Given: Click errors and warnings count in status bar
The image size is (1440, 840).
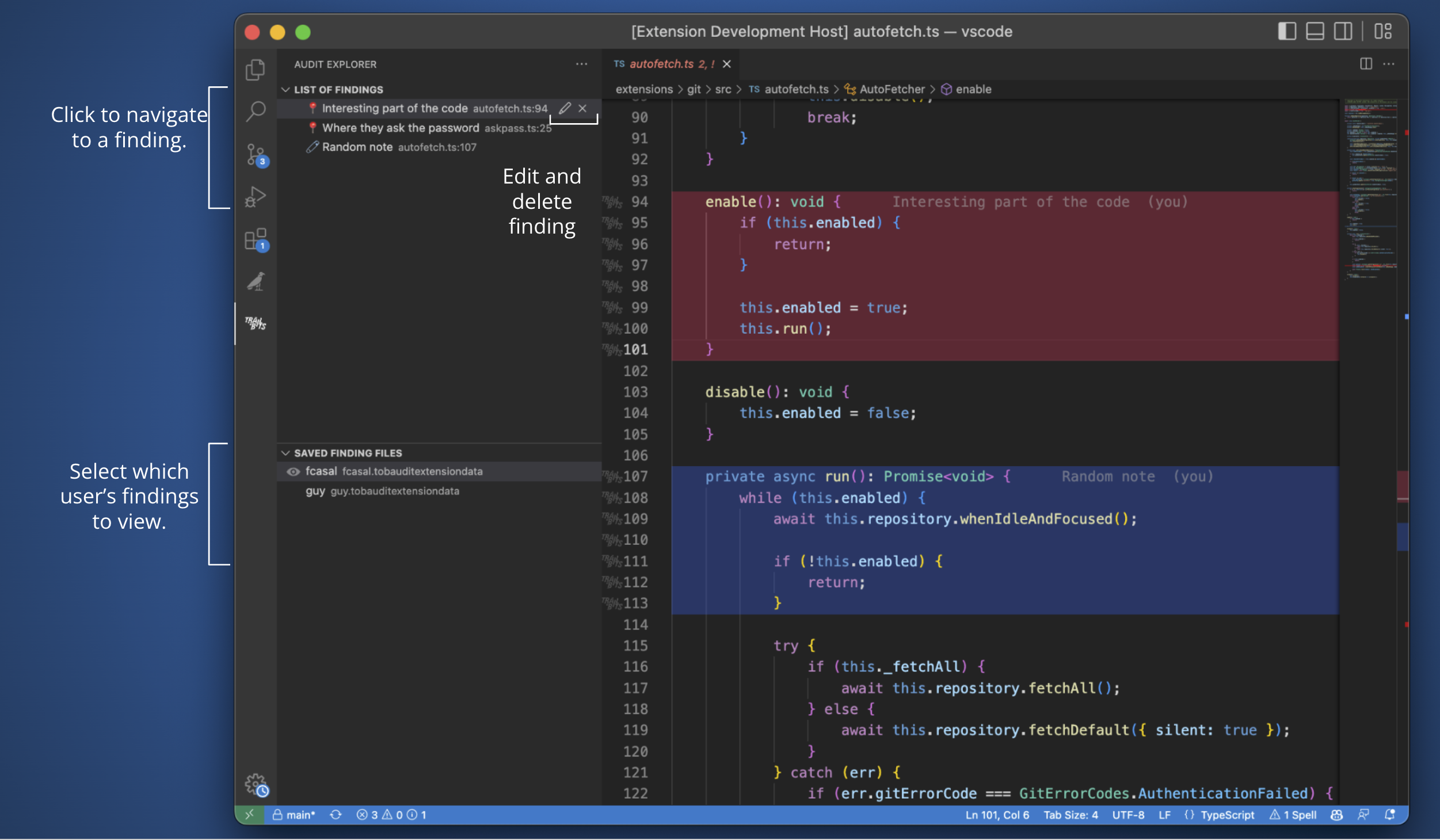Looking at the screenshot, I should (391, 815).
